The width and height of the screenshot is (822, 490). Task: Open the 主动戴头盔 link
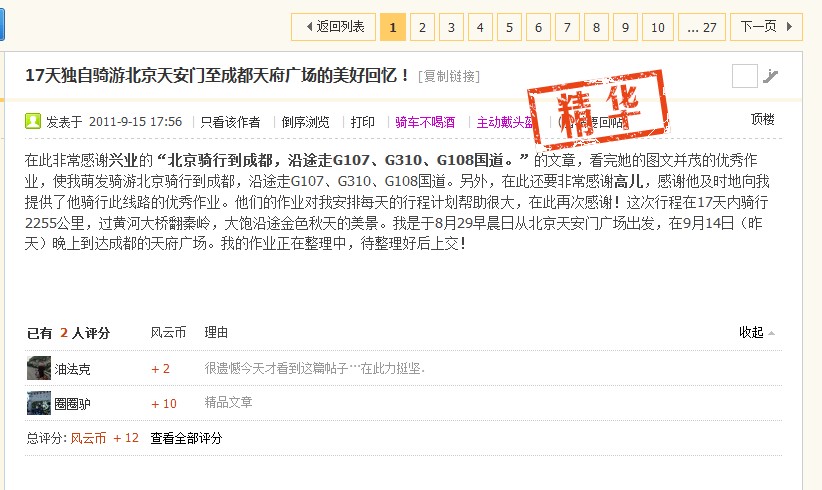[505, 122]
